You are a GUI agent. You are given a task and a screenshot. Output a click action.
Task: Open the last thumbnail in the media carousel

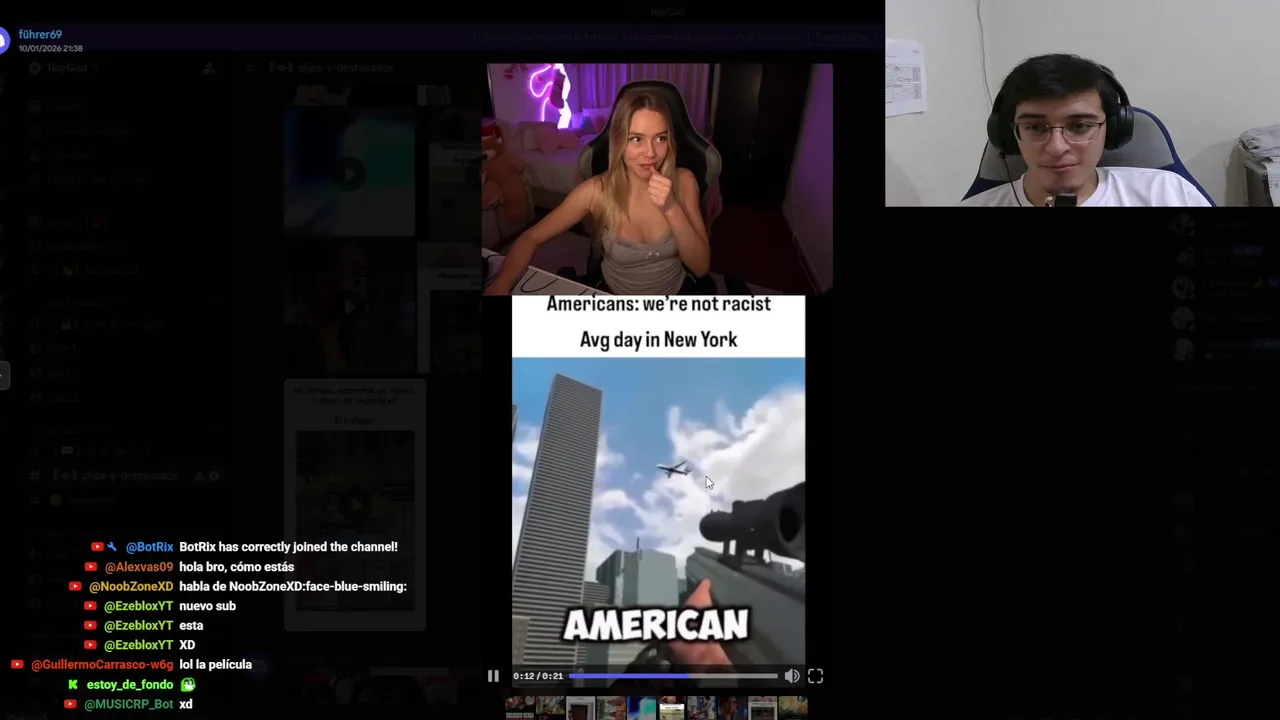(793, 709)
